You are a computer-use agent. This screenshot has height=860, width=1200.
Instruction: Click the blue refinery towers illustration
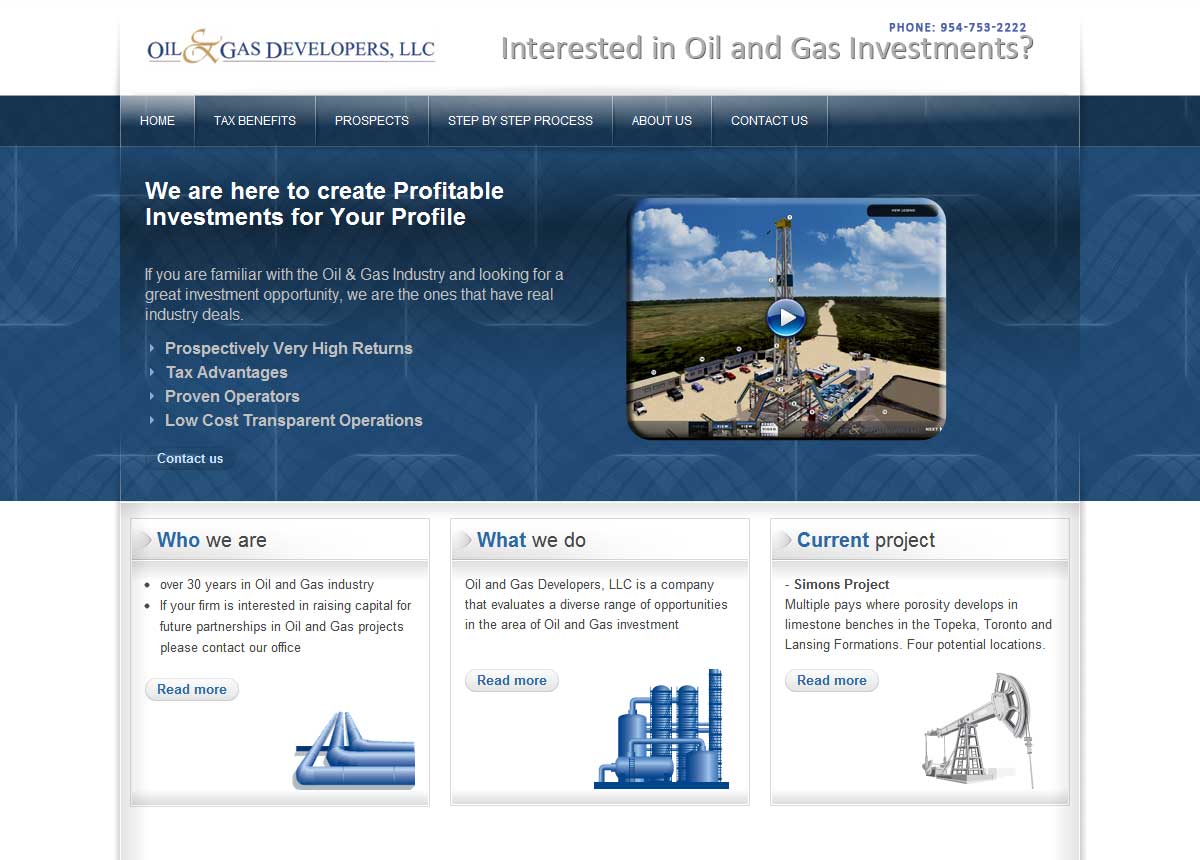pyautogui.click(x=661, y=730)
